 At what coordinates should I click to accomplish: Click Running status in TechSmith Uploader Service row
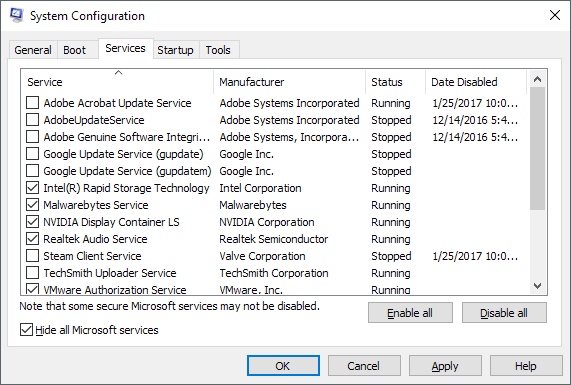coord(391,273)
